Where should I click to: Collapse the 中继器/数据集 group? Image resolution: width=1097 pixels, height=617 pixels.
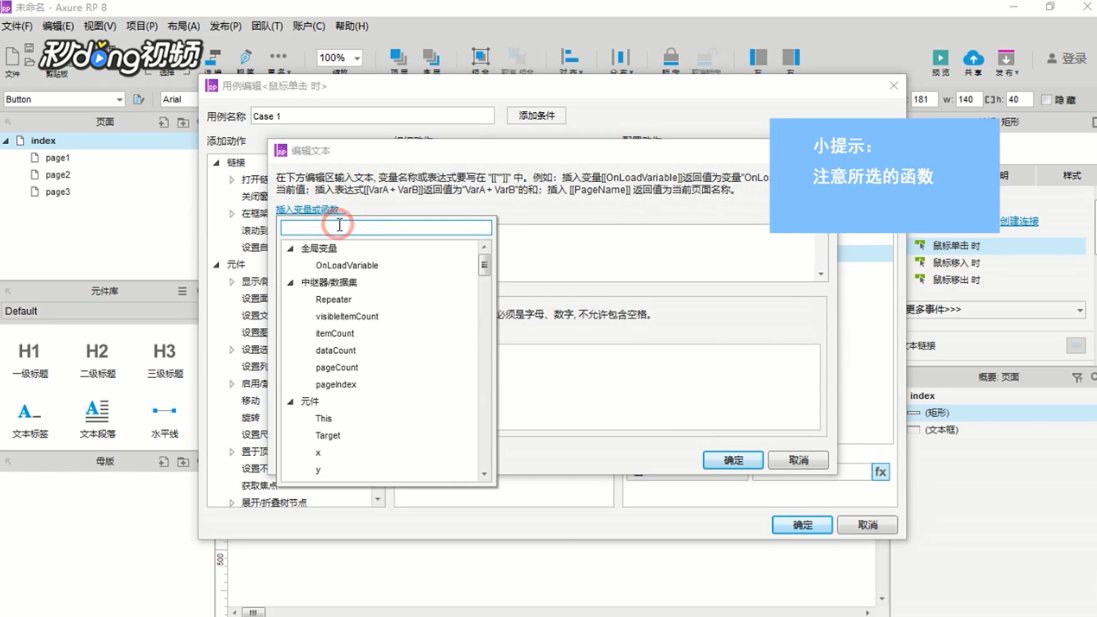coord(290,283)
